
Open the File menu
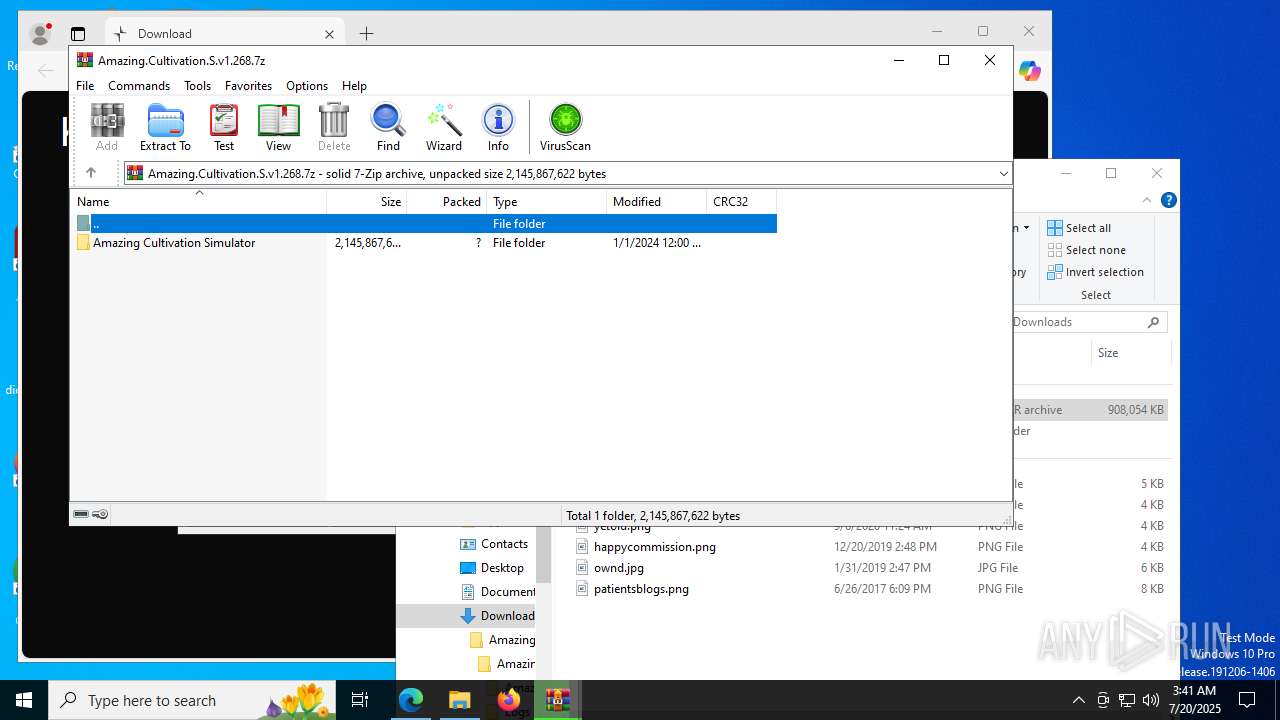pos(85,86)
